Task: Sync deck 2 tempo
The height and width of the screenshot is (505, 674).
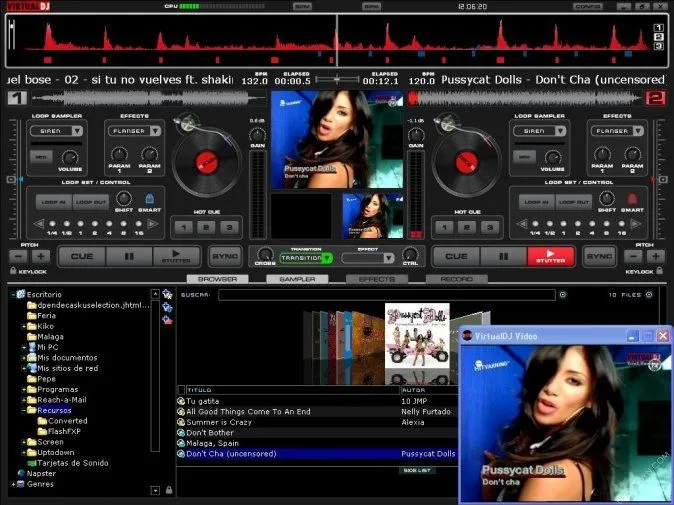Action: [x=599, y=257]
